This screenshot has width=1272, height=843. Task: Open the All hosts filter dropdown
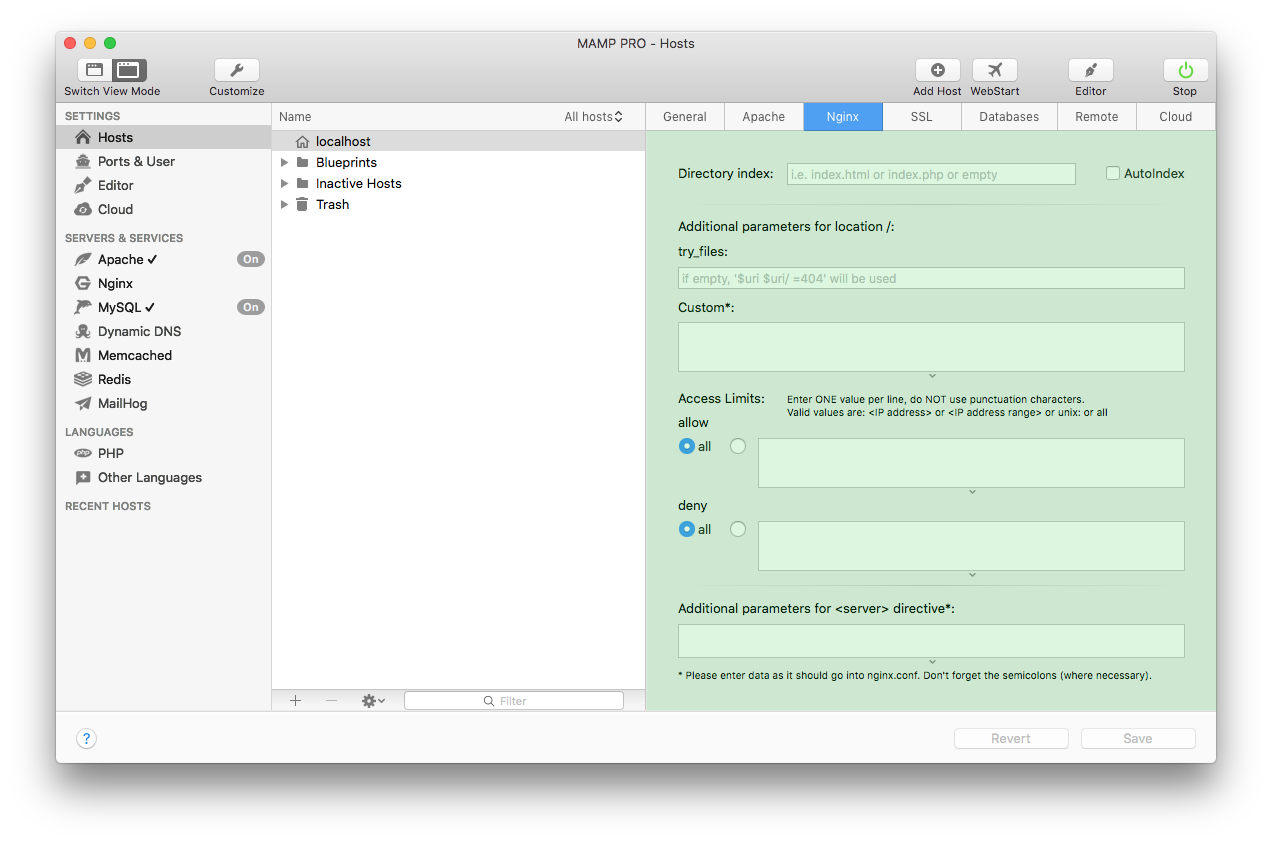click(594, 116)
